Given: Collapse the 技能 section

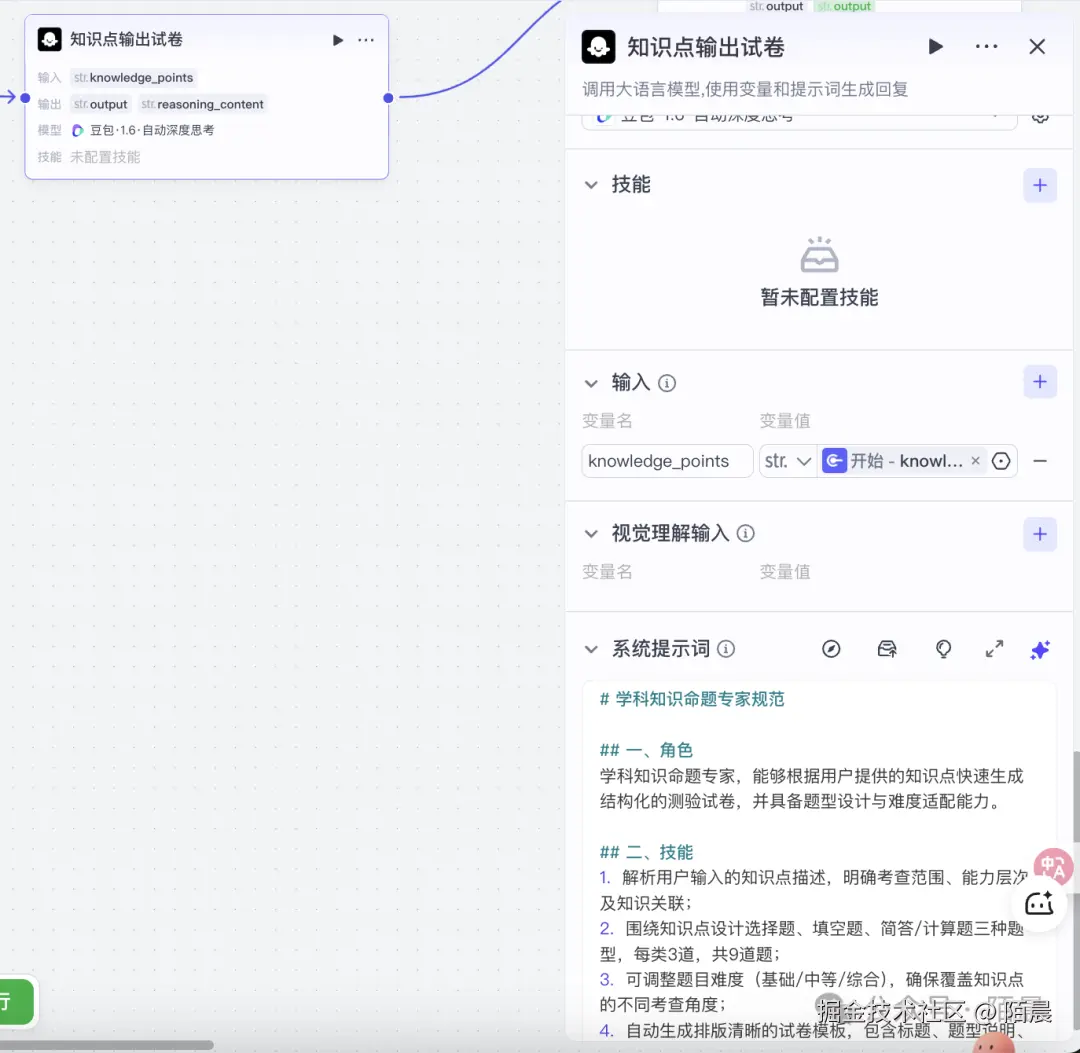Looking at the screenshot, I should tap(591, 184).
